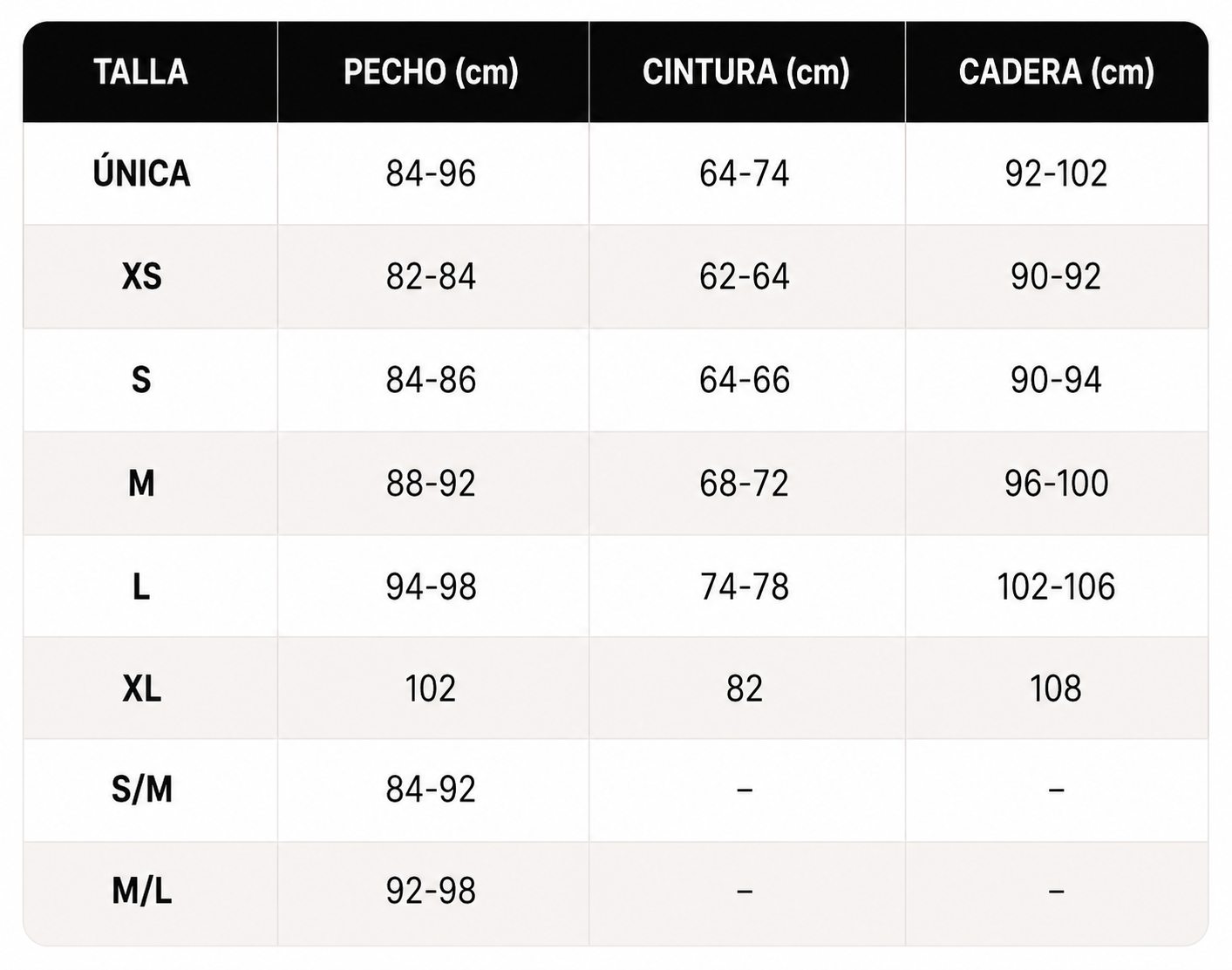The image size is (1232, 970).
Task: Click the 84-96 chest value
Action: pos(431,173)
